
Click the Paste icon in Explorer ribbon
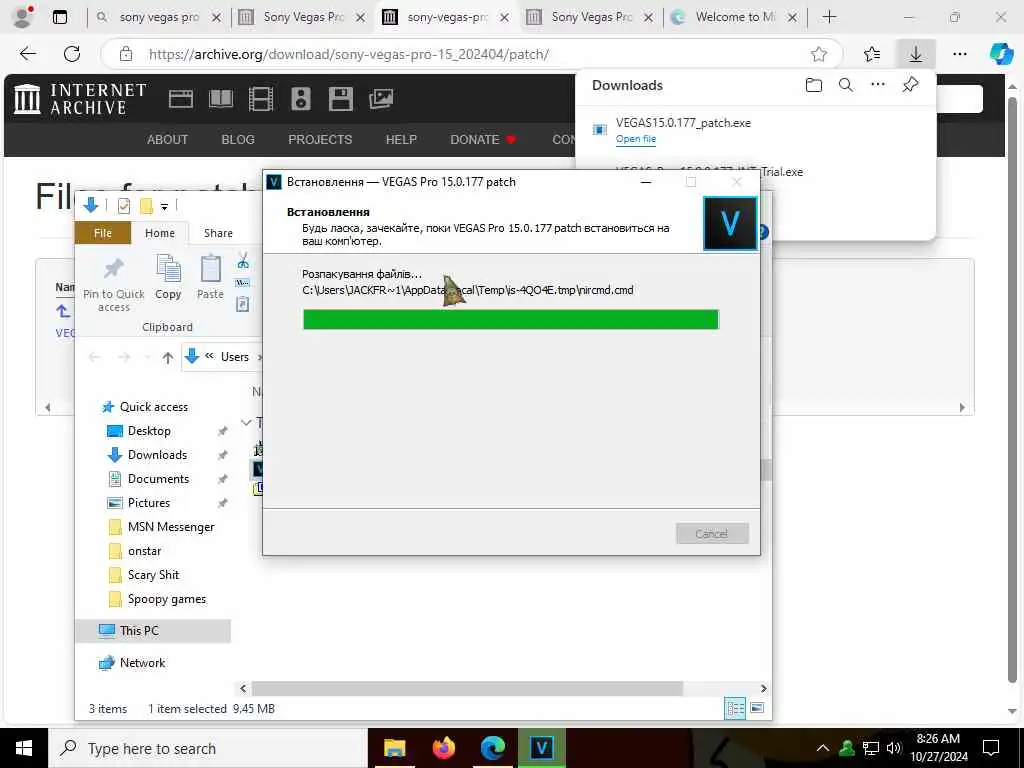[210, 278]
